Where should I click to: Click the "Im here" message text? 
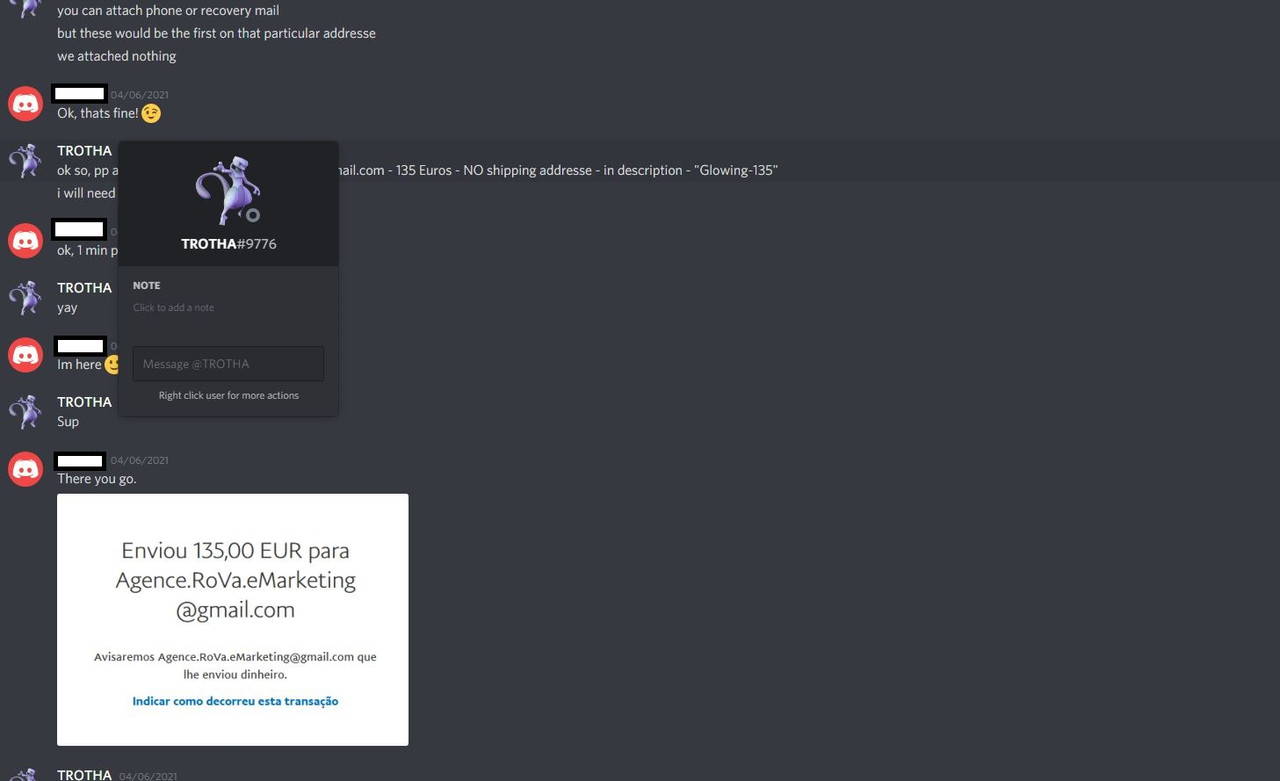point(79,365)
